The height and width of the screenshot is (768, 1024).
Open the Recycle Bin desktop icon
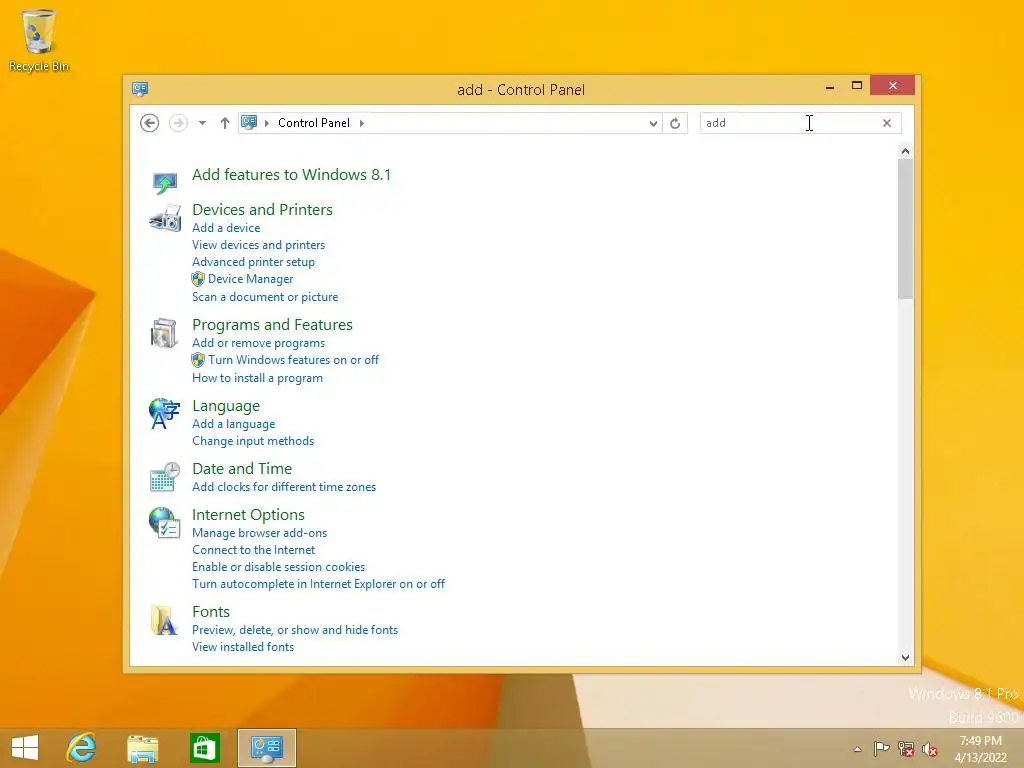tap(39, 39)
